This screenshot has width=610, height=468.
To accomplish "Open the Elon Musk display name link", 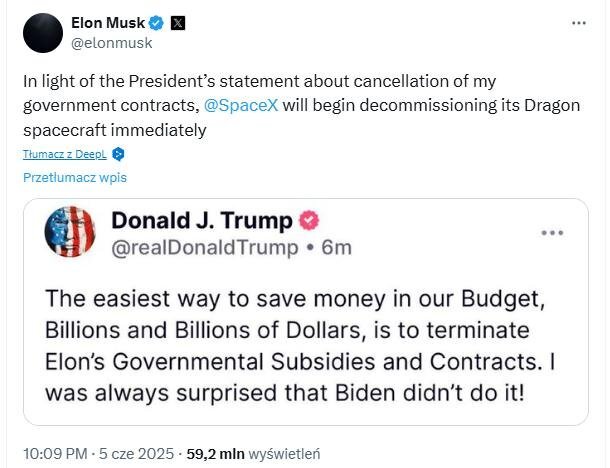I will point(108,23).
